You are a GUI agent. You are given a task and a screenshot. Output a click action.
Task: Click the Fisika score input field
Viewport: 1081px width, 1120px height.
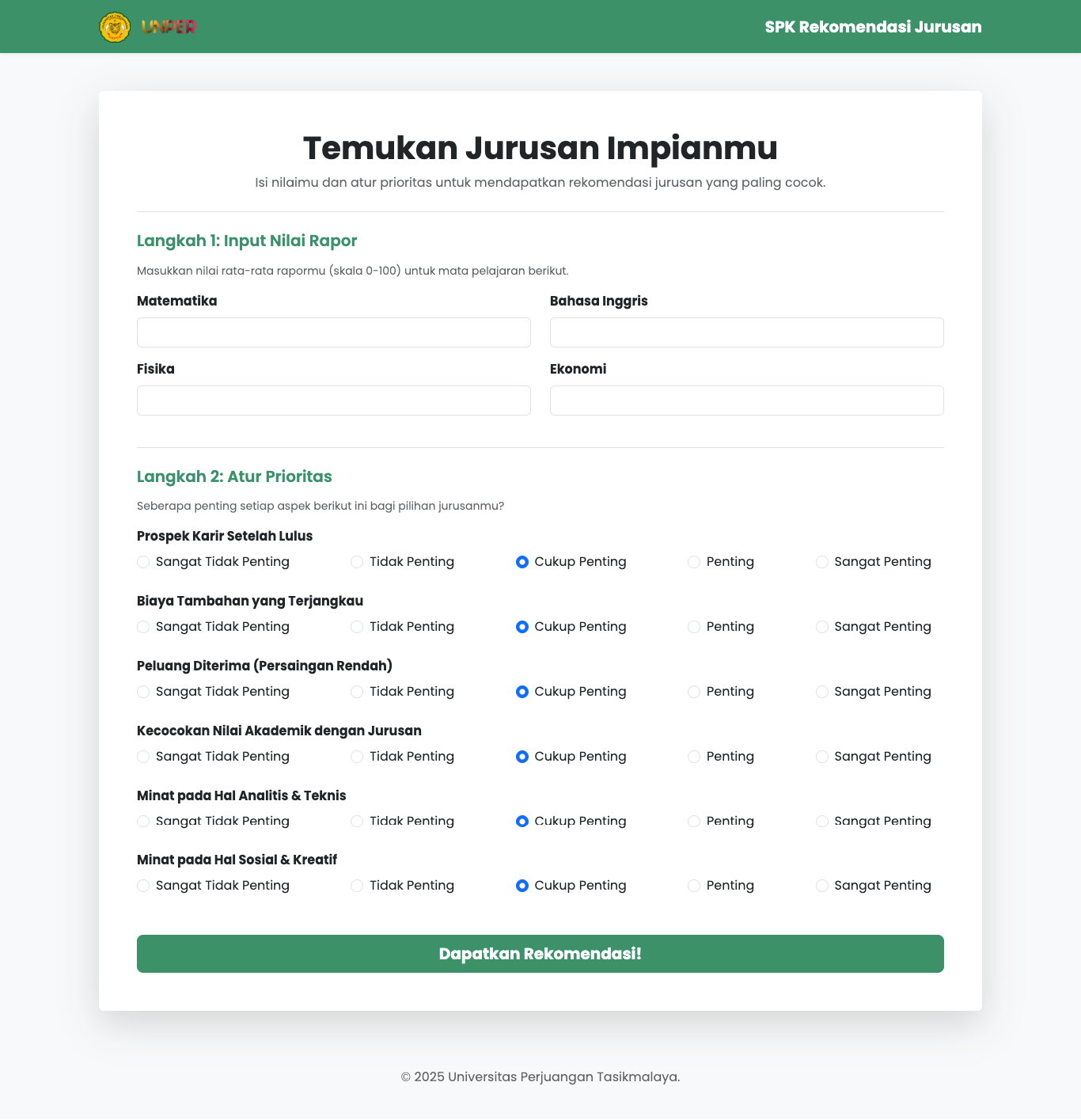point(333,400)
